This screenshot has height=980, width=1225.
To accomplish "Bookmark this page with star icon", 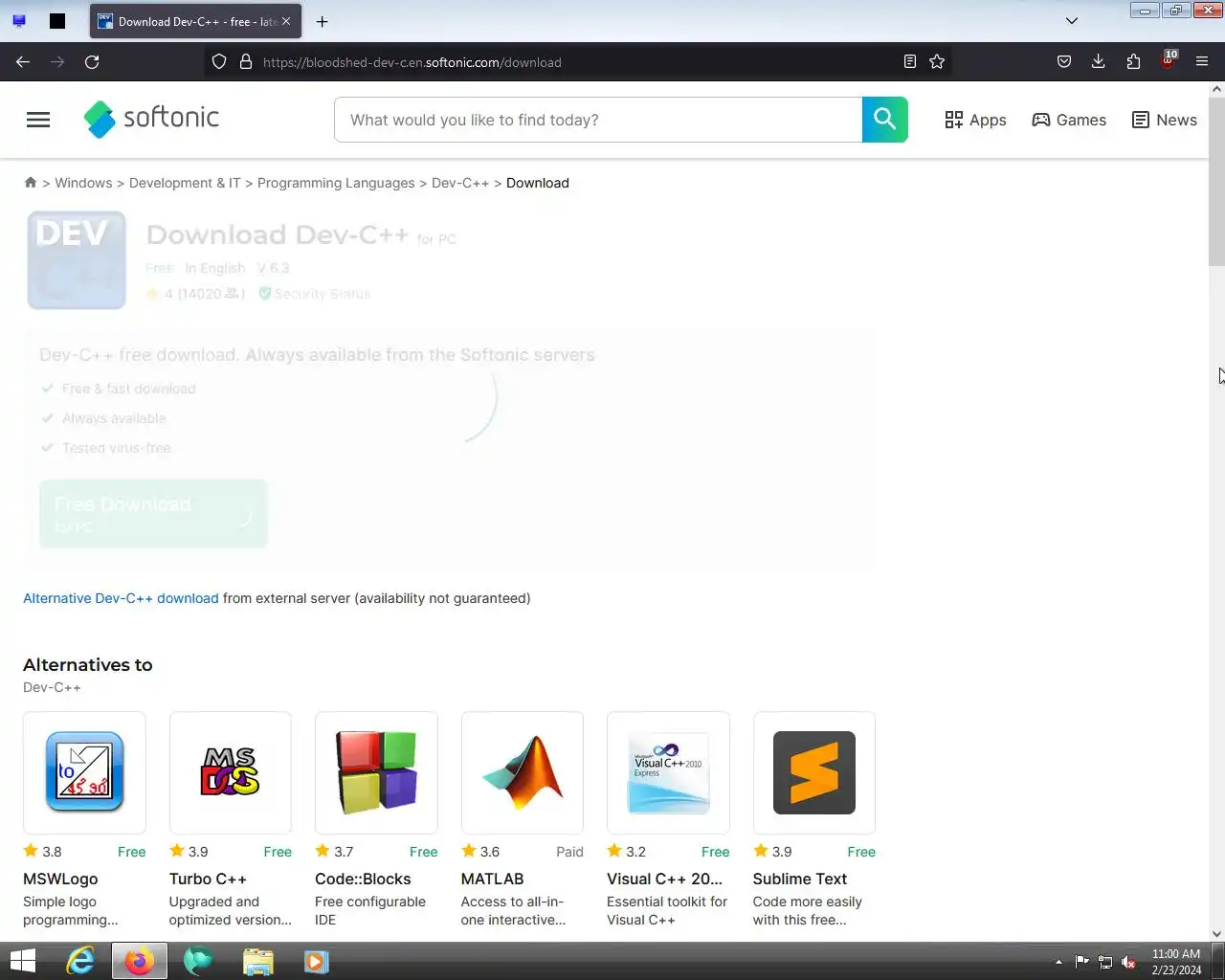I will (x=937, y=62).
